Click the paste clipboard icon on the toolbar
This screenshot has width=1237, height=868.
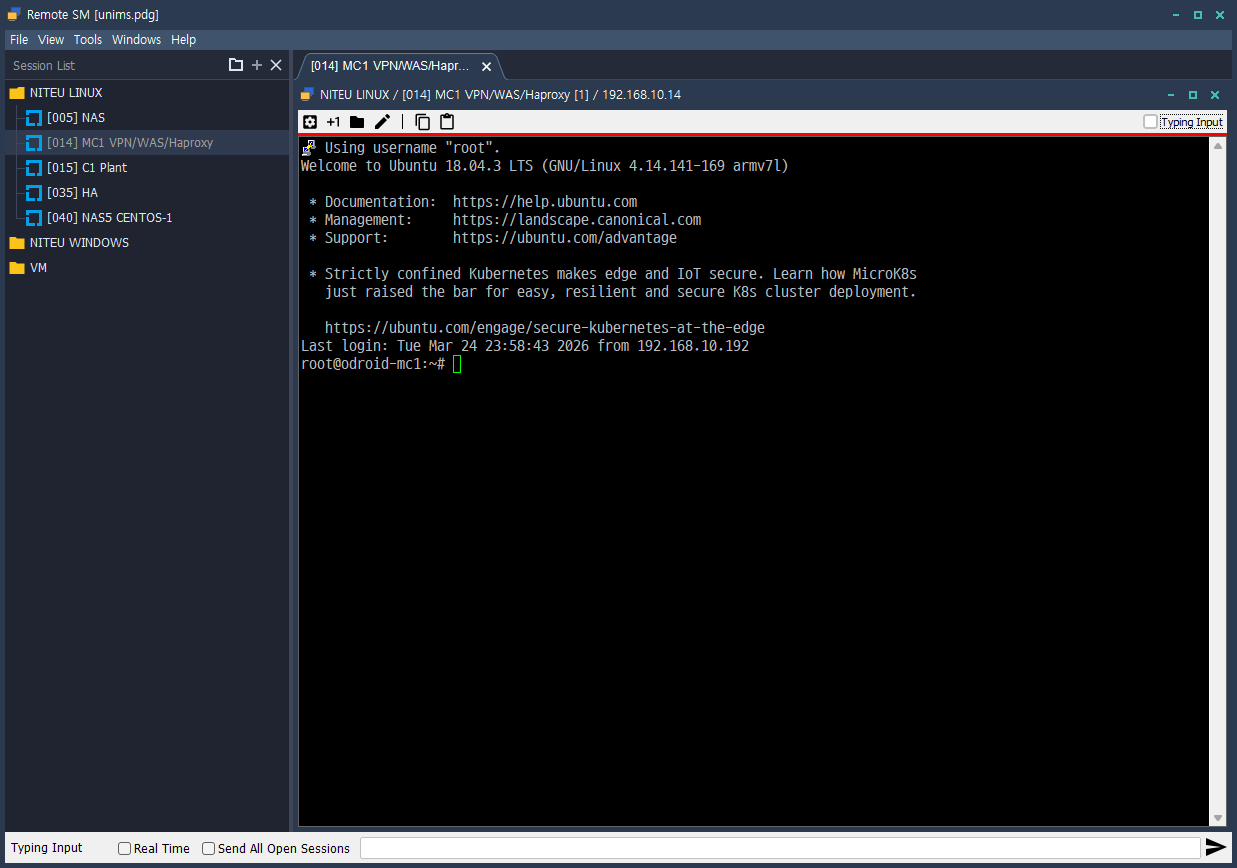pyautogui.click(x=446, y=121)
